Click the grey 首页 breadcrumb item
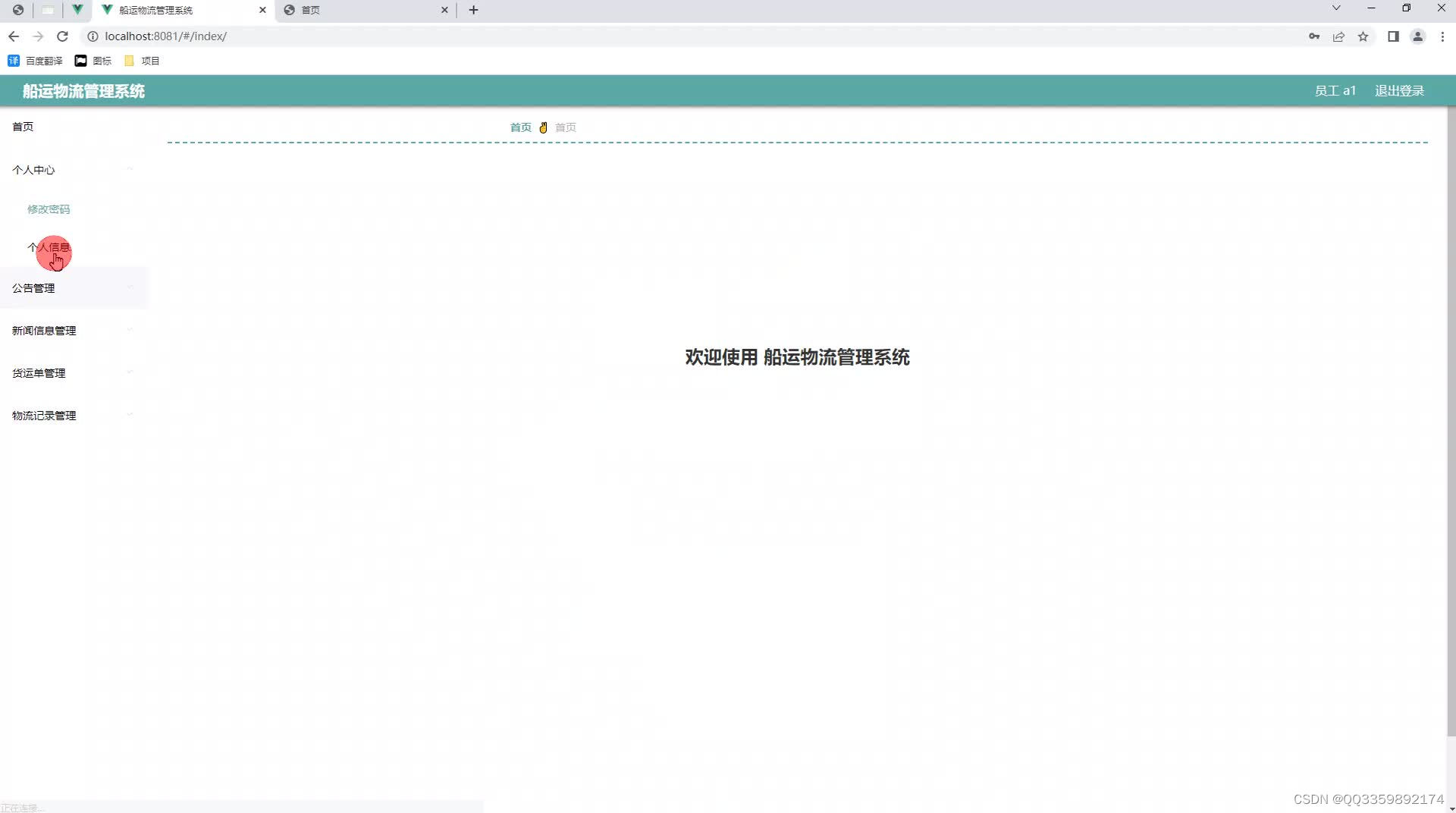 point(565,127)
